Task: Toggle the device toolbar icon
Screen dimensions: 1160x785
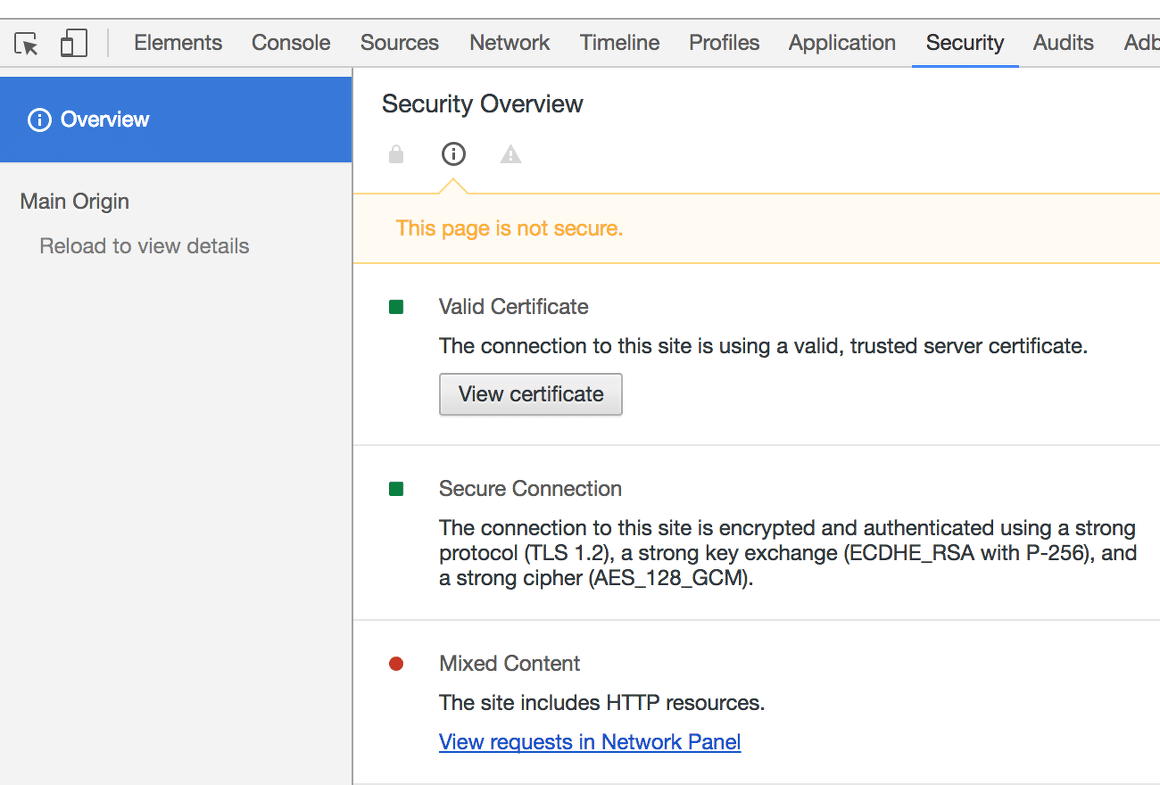Action: click(73, 43)
